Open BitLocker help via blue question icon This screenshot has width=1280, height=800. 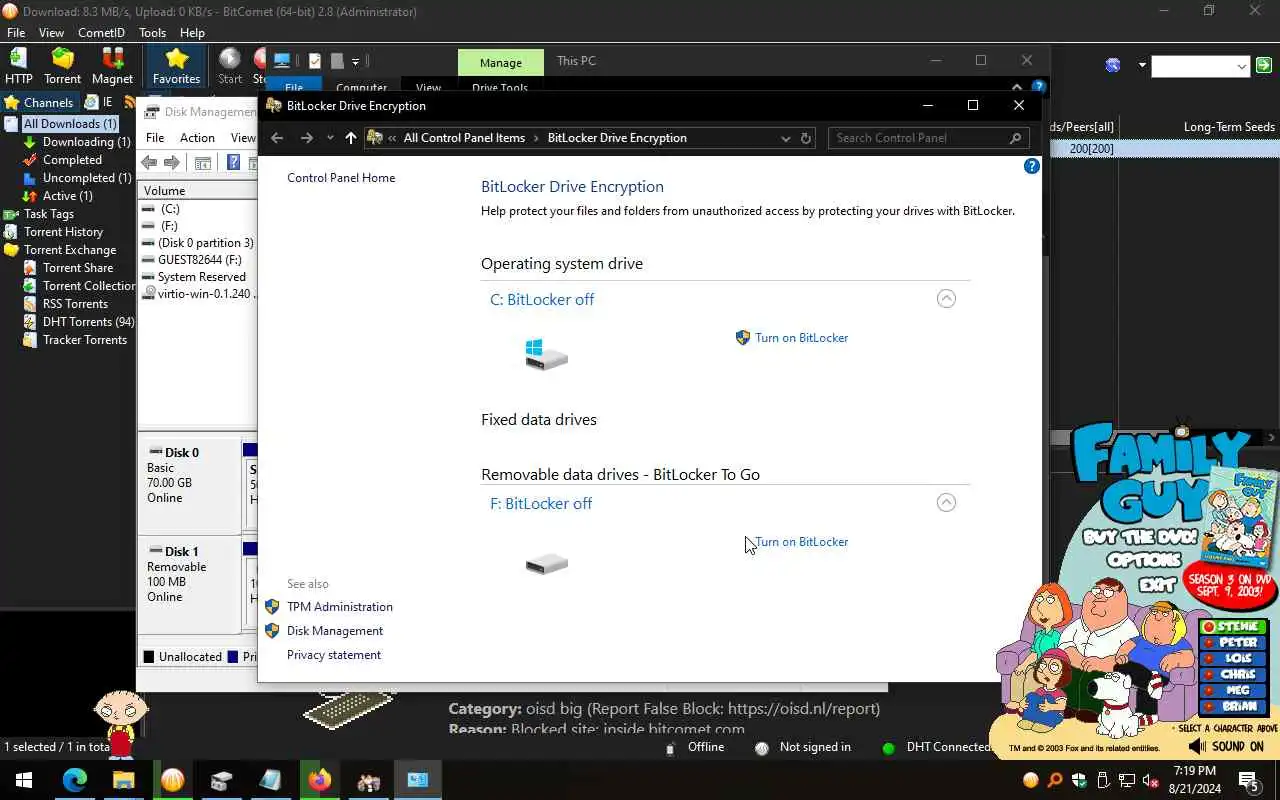tap(1032, 166)
